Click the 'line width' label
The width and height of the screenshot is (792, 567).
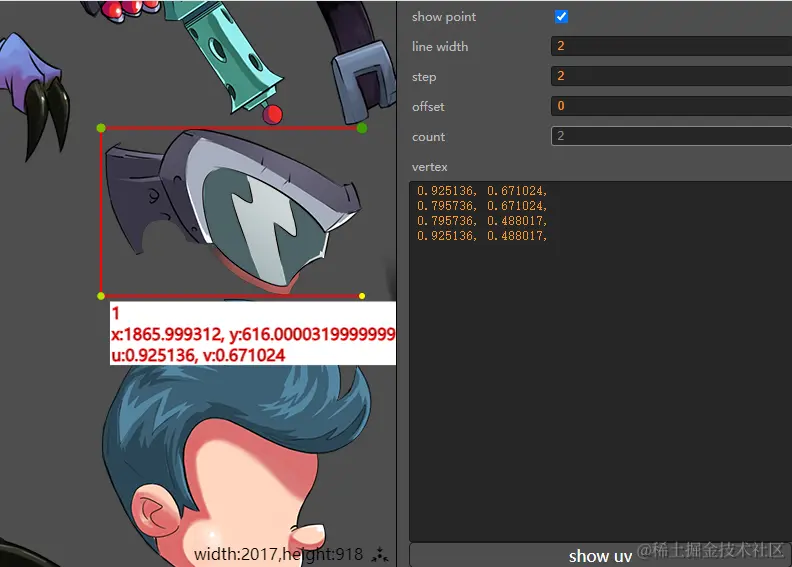click(x=440, y=46)
